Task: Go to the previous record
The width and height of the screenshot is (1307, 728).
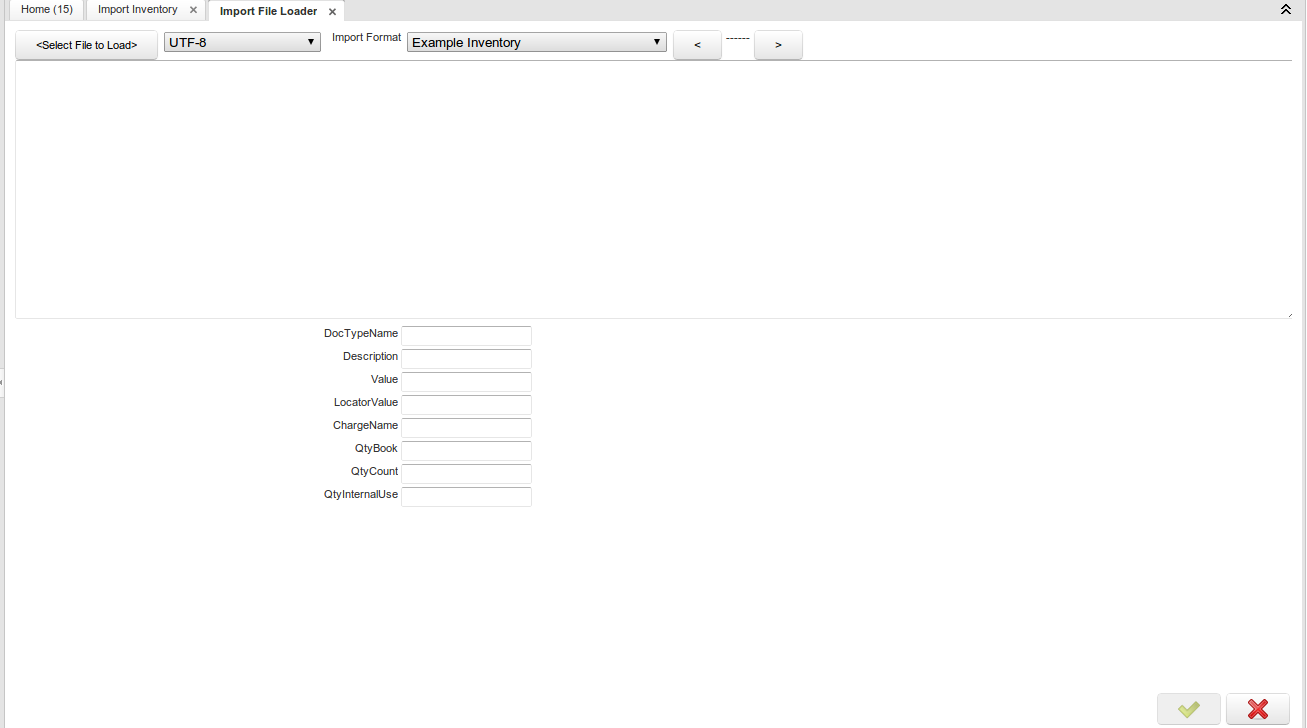Action: pos(697,45)
